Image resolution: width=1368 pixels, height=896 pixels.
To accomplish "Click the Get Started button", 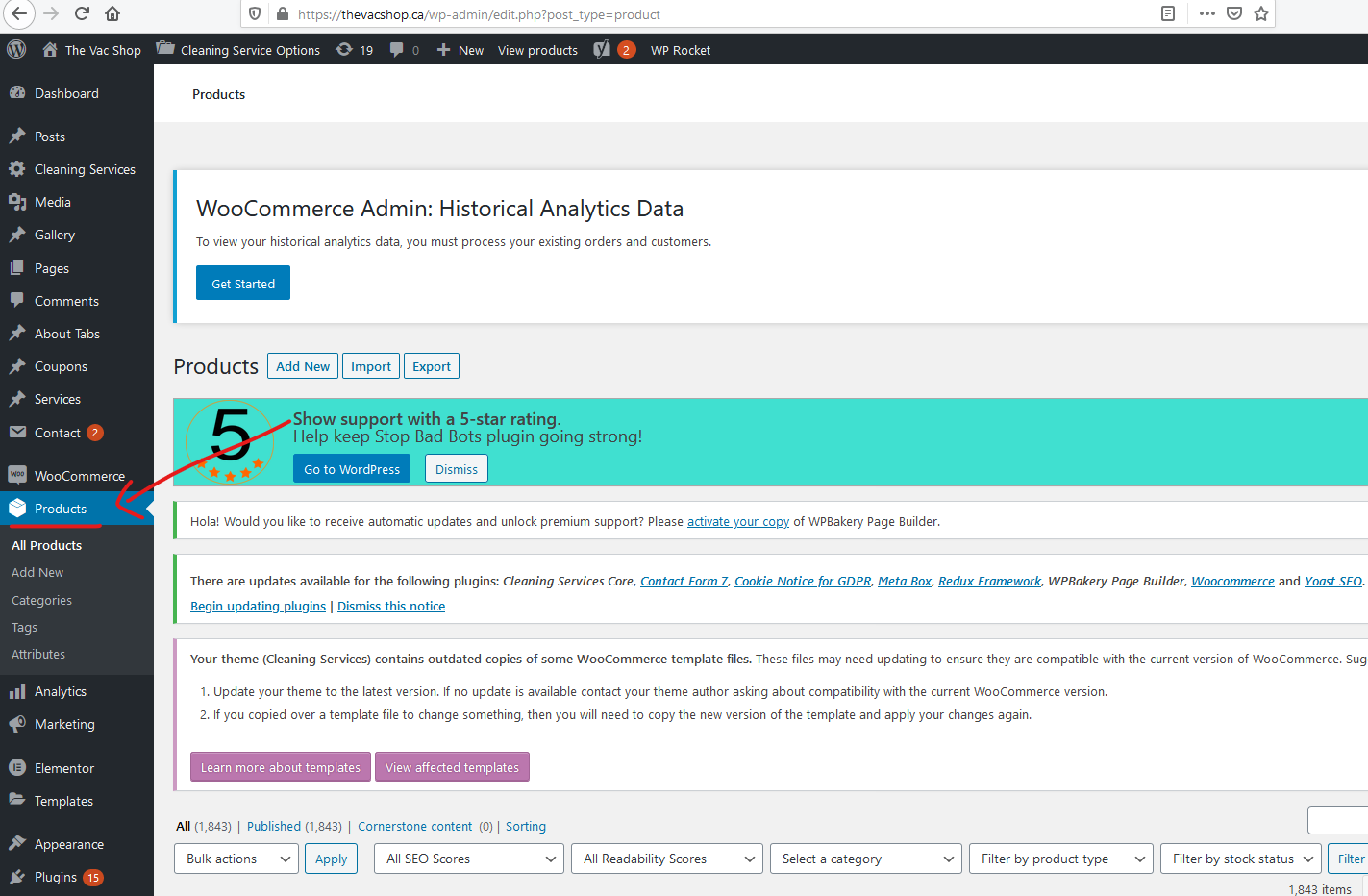I will (x=243, y=283).
